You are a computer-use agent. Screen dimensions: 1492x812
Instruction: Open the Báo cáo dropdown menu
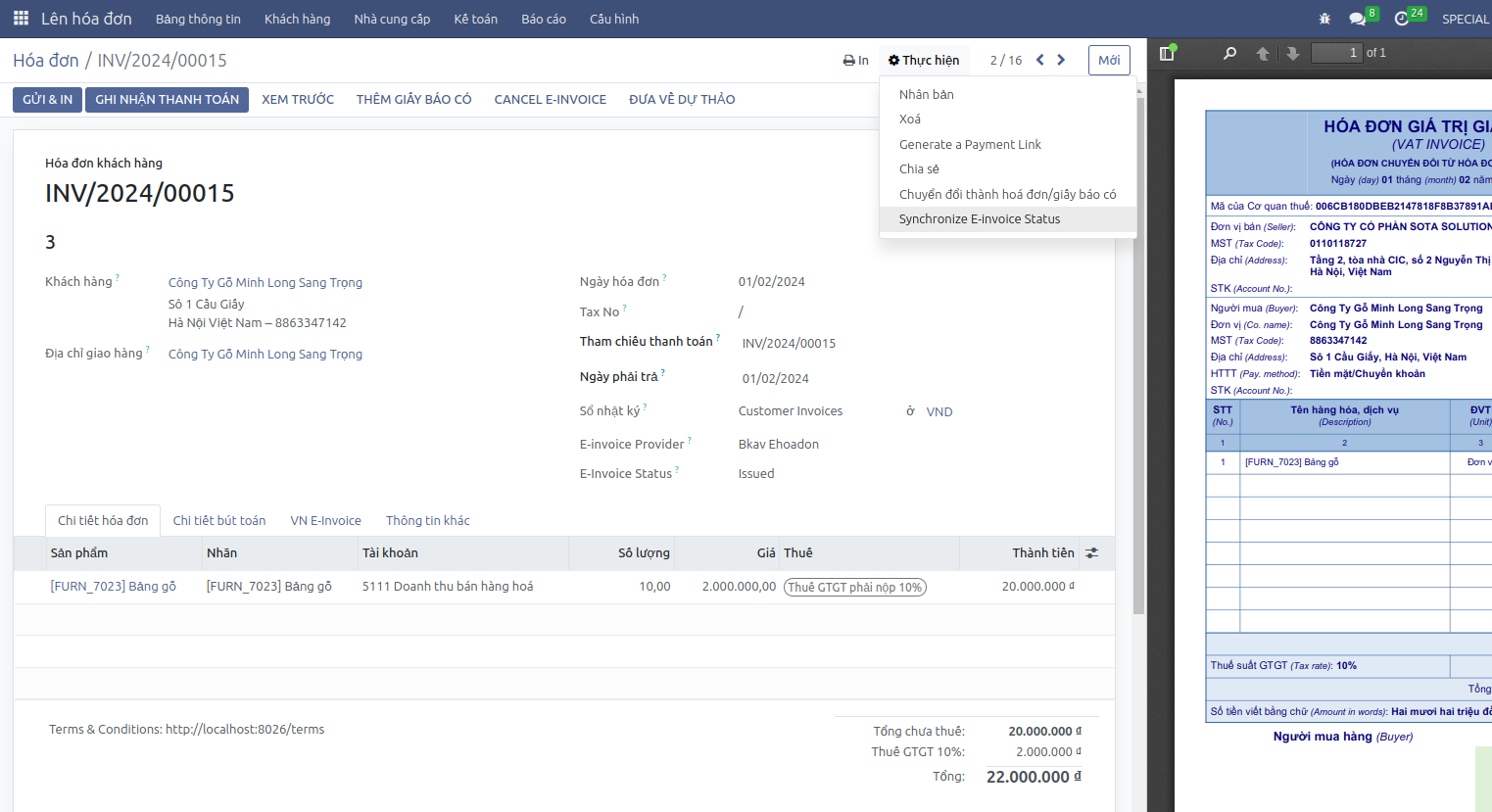pyautogui.click(x=544, y=19)
